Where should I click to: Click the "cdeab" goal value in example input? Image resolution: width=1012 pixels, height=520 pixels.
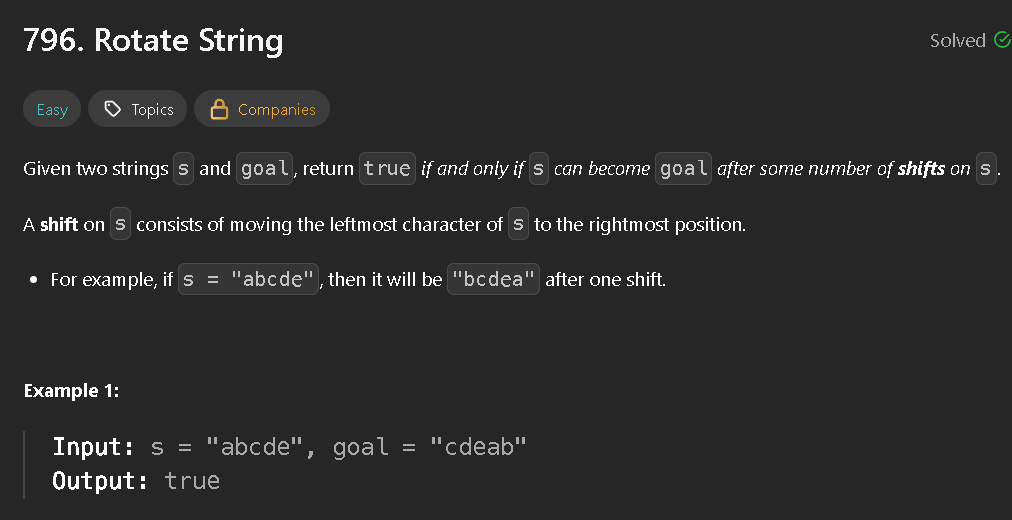click(478, 446)
